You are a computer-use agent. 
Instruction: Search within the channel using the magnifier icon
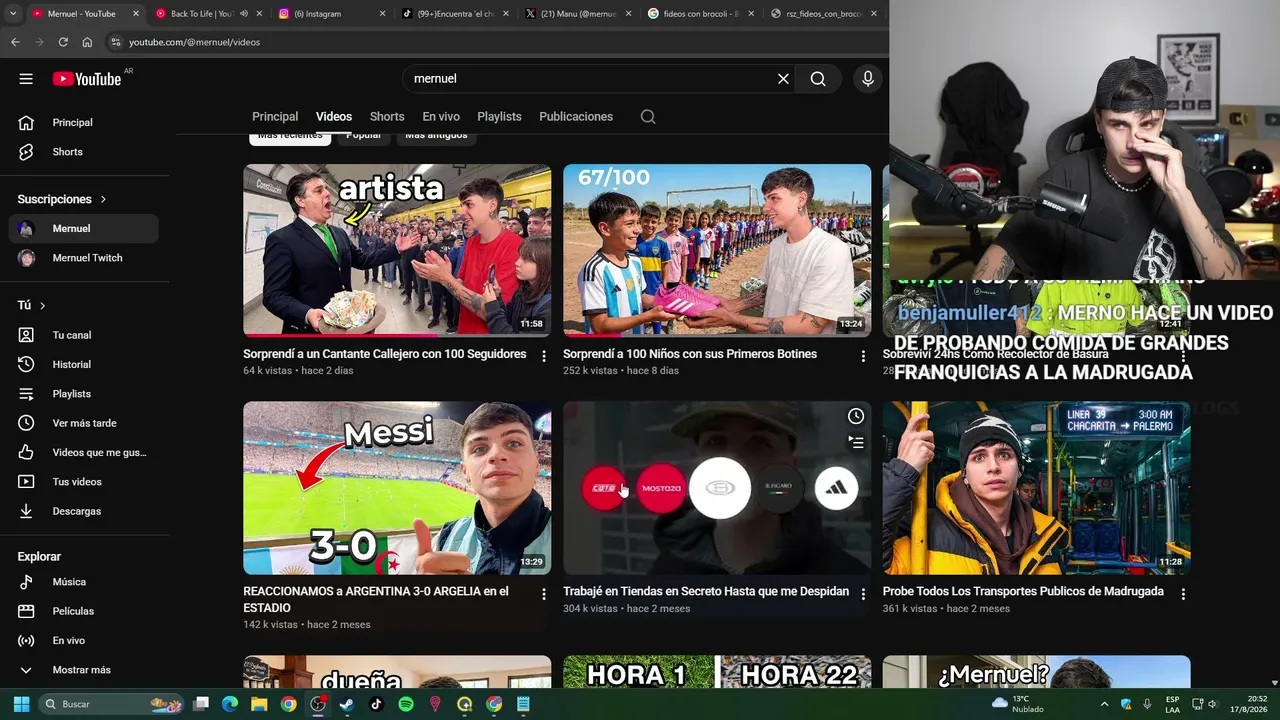coord(648,117)
